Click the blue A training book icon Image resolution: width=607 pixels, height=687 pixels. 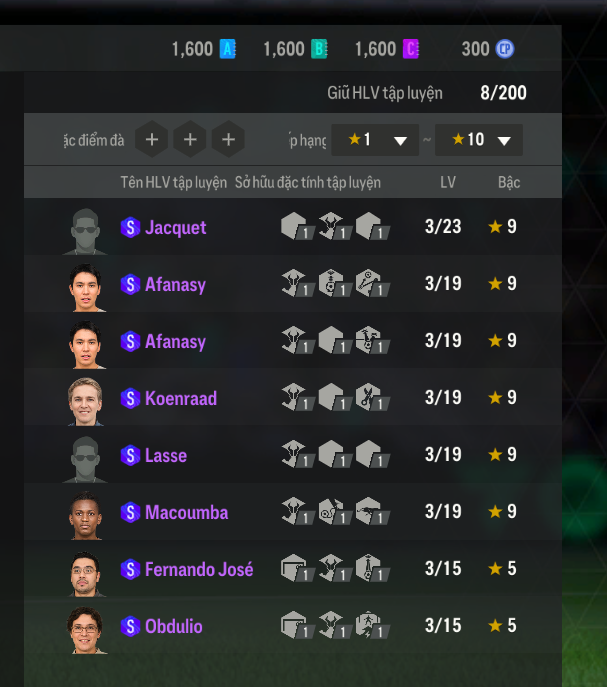[227, 49]
